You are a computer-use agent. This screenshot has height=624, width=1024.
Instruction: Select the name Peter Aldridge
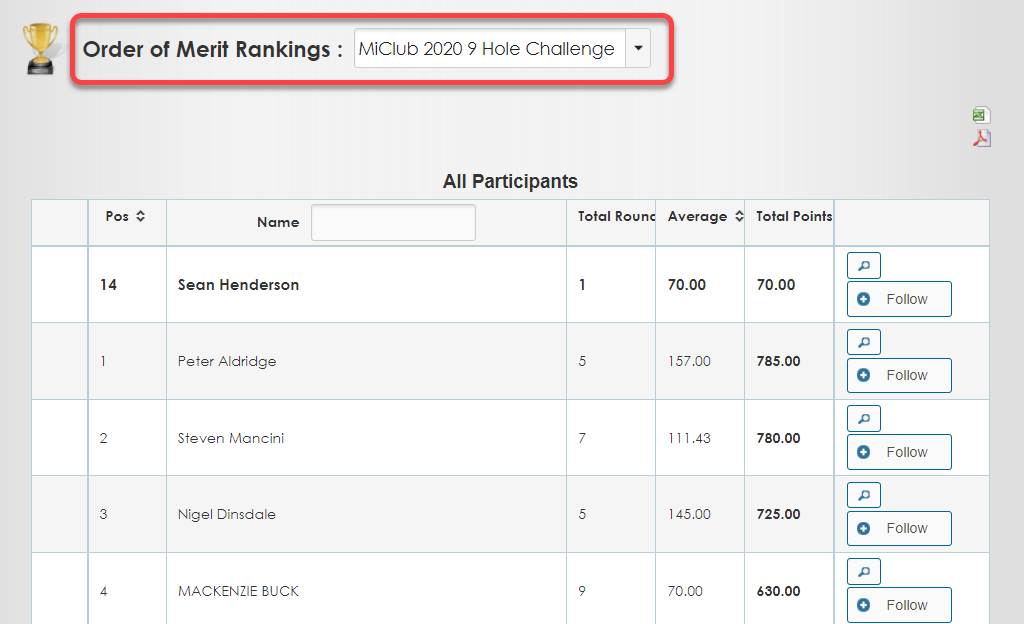pos(227,361)
